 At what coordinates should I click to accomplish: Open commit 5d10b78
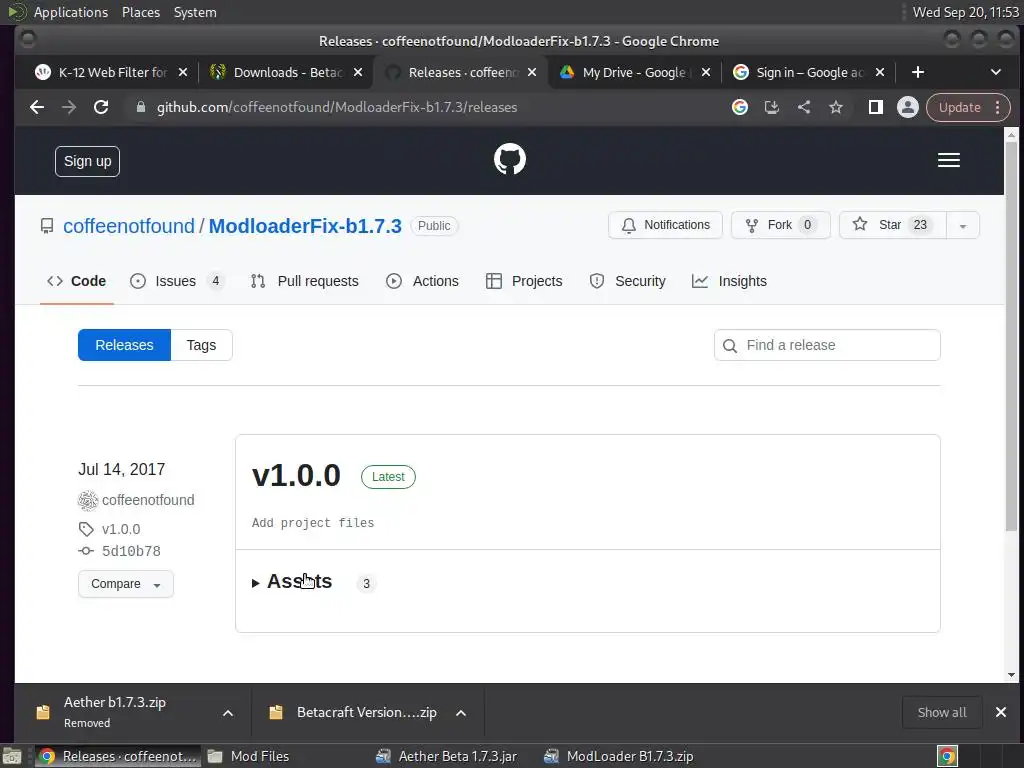(x=131, y=551)
